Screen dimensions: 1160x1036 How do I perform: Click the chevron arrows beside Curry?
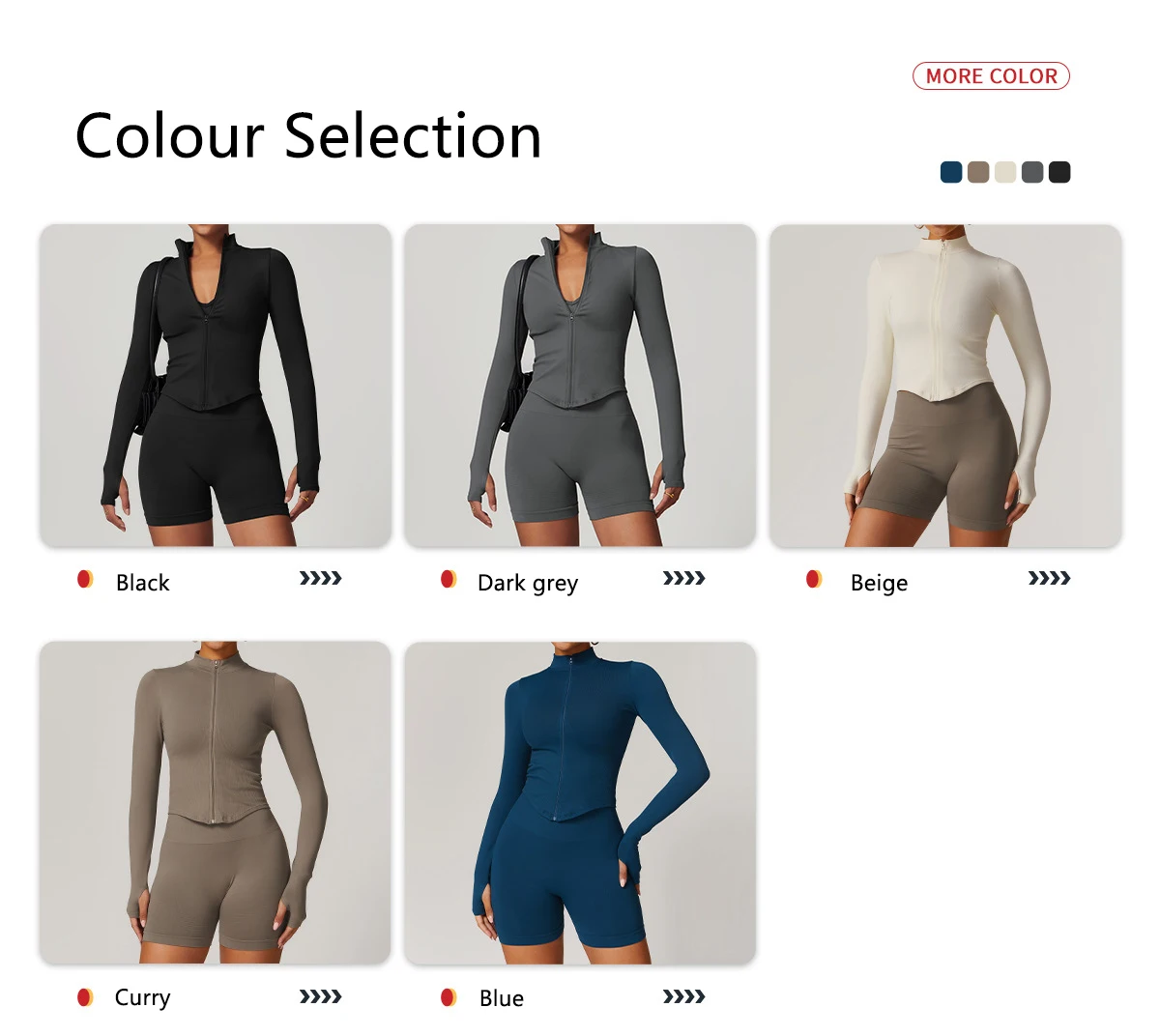pyautogui.click(x=320, y=996)
